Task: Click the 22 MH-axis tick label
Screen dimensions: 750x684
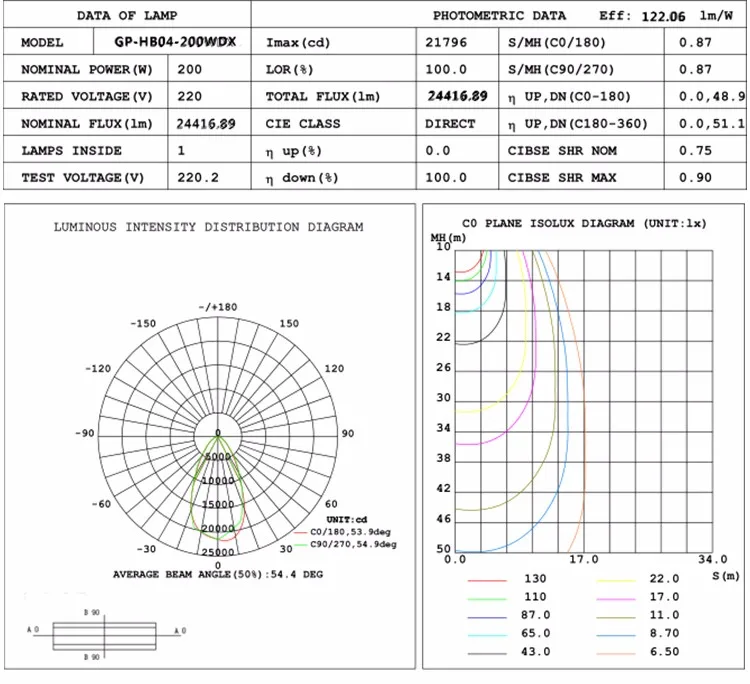Action: 443,337
